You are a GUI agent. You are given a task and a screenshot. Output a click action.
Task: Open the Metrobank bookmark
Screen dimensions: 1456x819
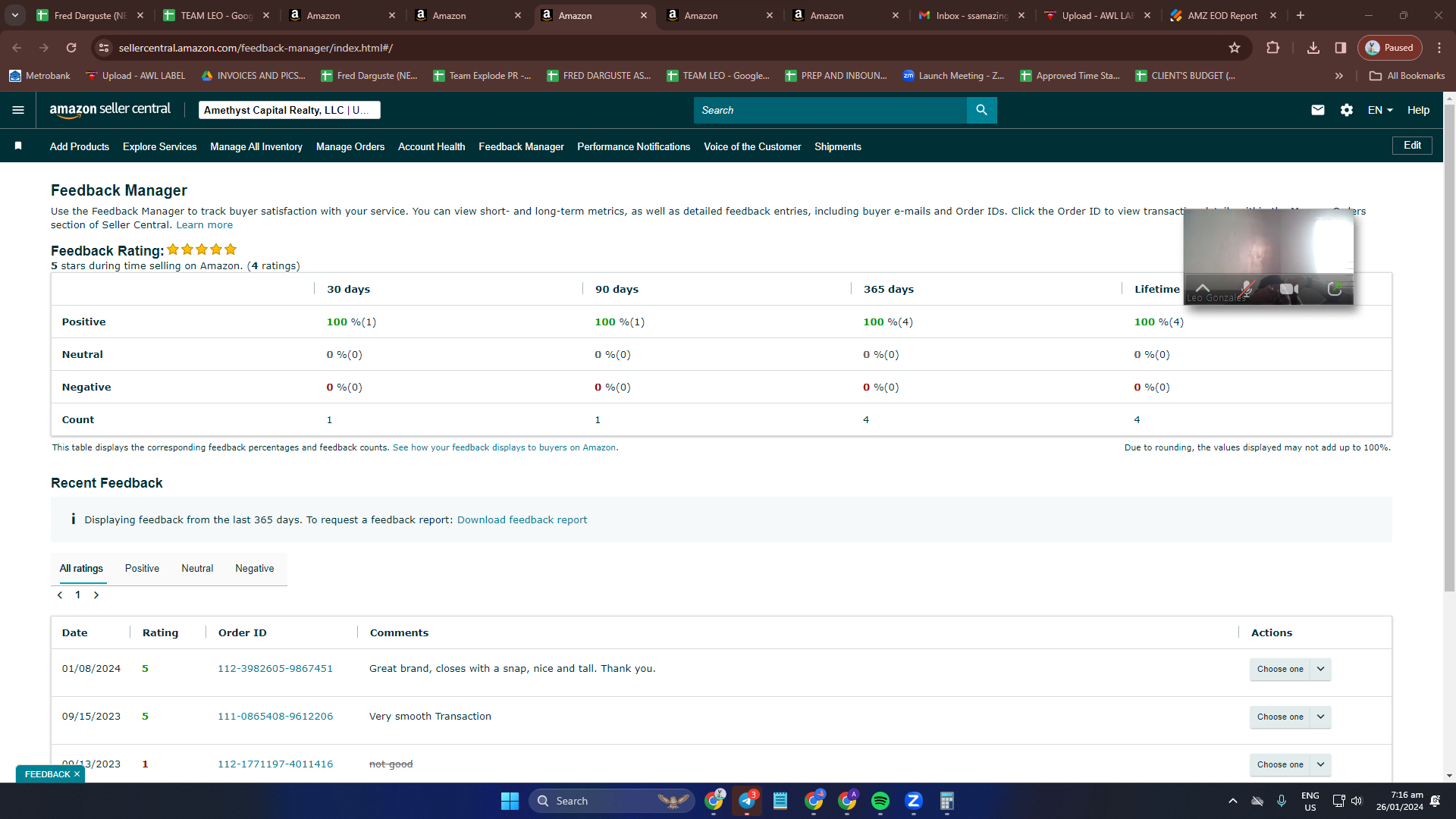coord(39,76)
